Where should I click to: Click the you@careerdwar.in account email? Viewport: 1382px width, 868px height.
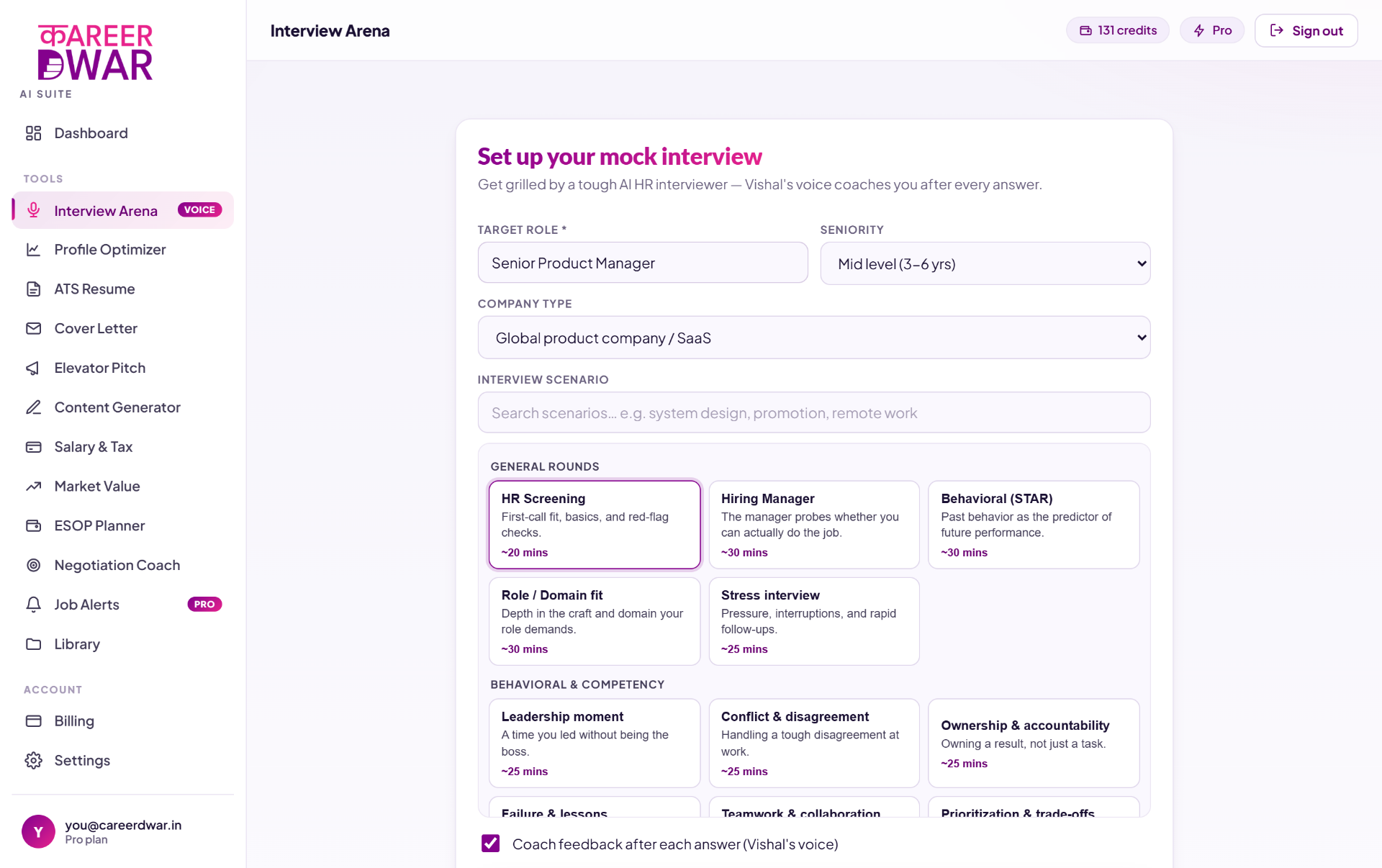123,825
